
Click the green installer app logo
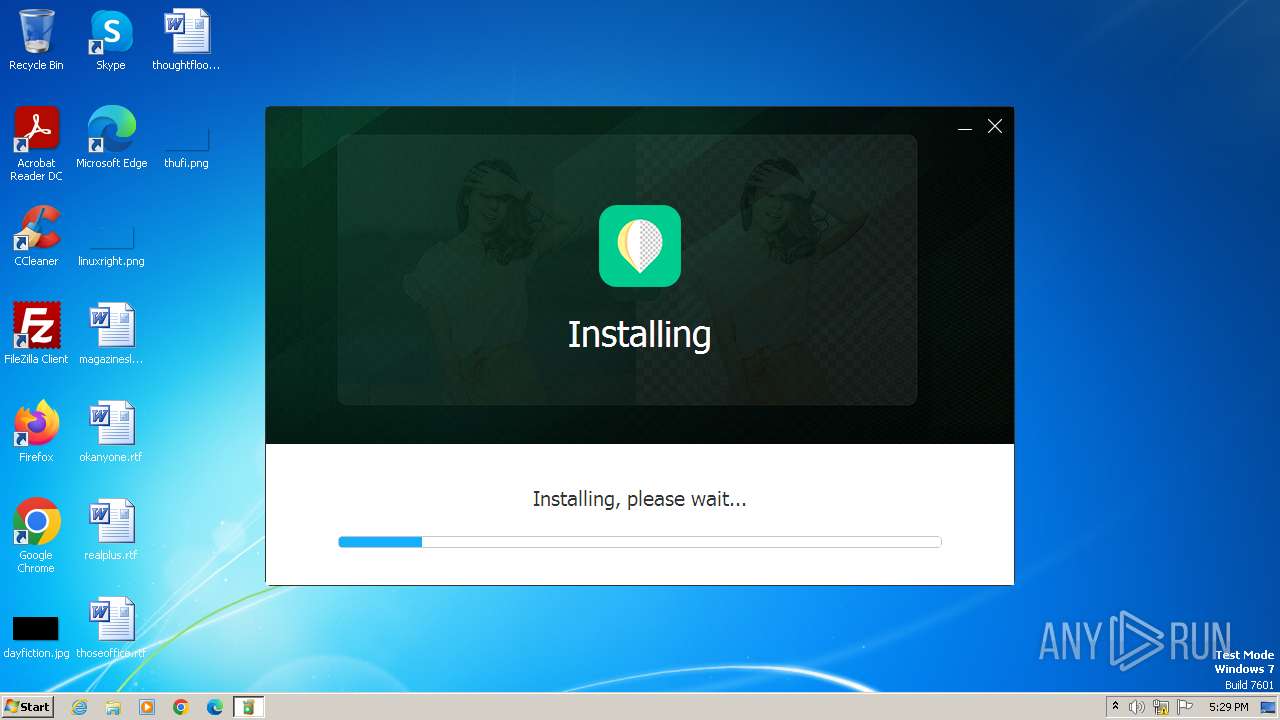point(640,246)
